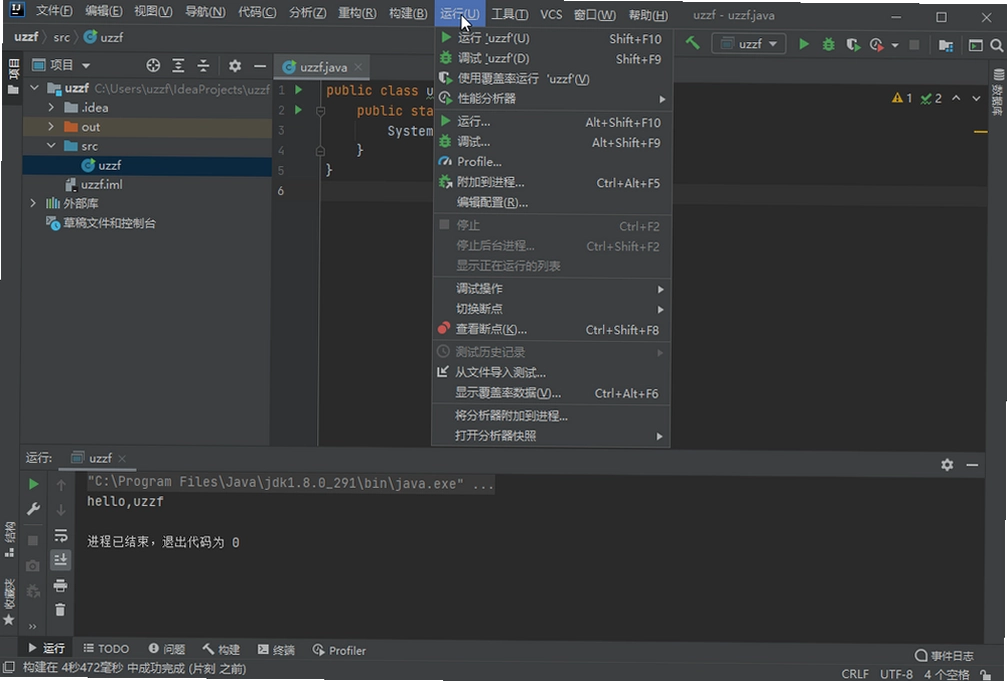Collapse the src folder
Viewport: 1007px width, 681px height.
51,146
